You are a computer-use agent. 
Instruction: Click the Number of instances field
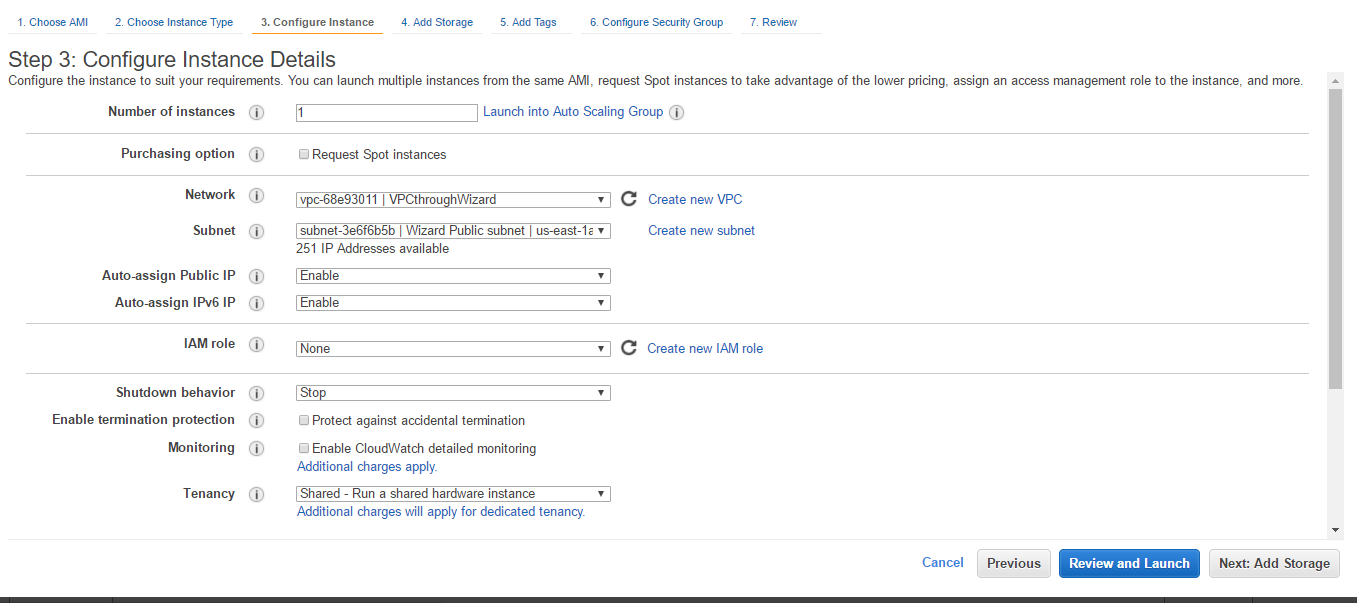[387, 113]
